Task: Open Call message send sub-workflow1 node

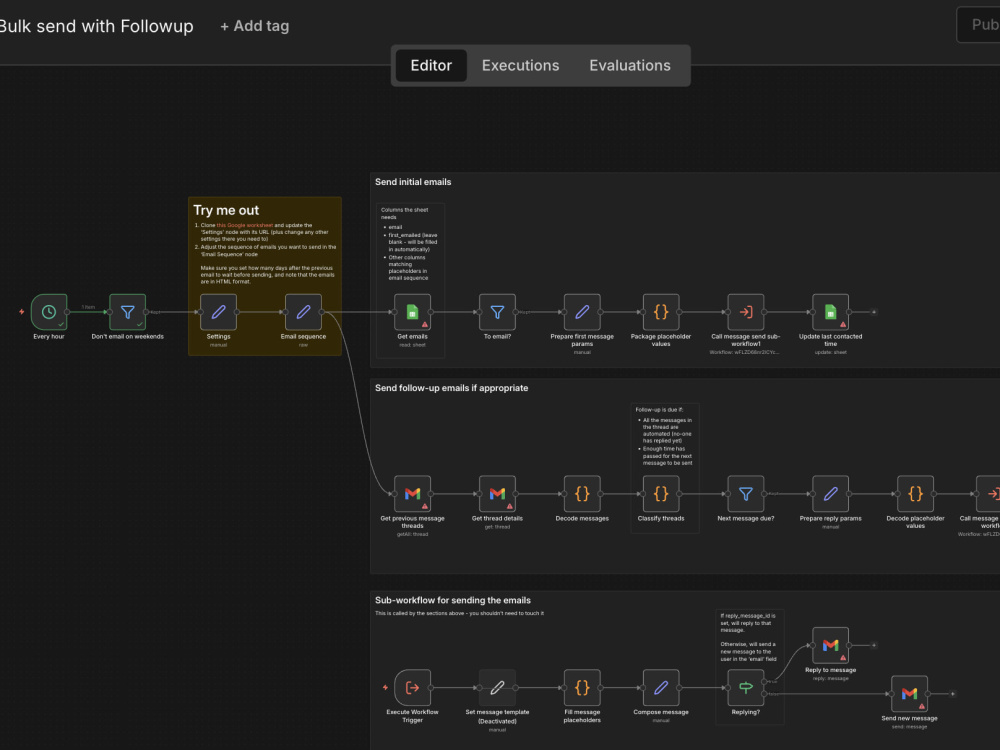Action: click(746, 312)
